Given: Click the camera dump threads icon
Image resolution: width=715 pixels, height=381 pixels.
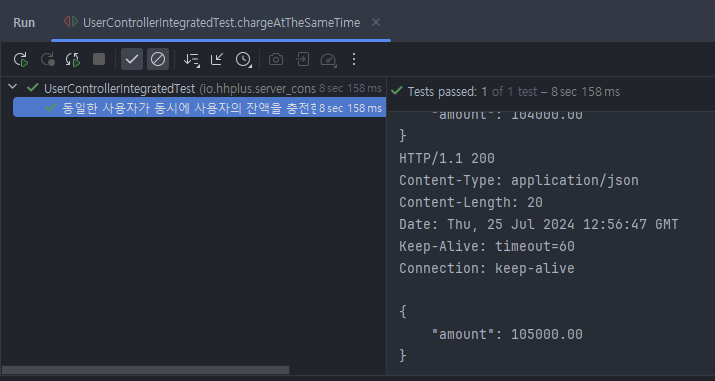Looking at the screenshot, I should point(275,59).
